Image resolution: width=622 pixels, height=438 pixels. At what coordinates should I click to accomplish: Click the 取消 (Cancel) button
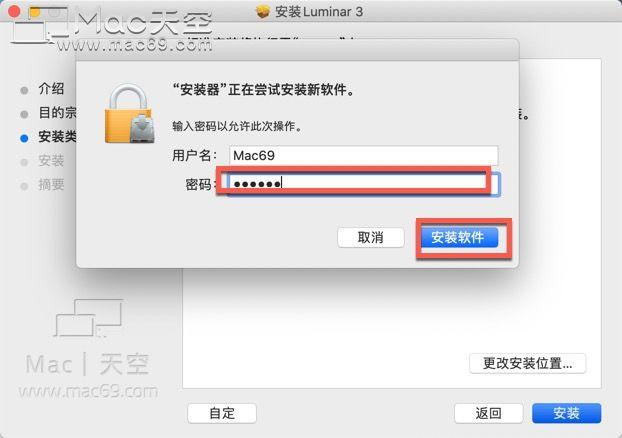[371, 237]
